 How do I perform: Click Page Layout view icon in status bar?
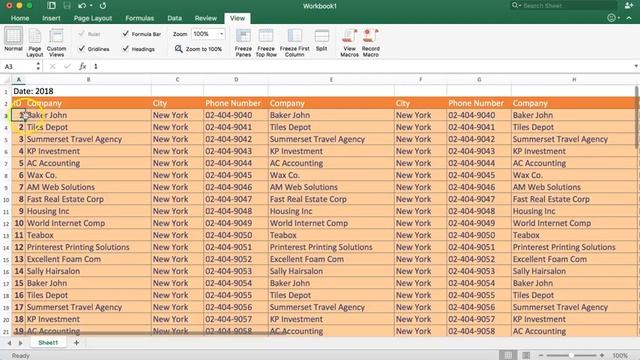526,356
